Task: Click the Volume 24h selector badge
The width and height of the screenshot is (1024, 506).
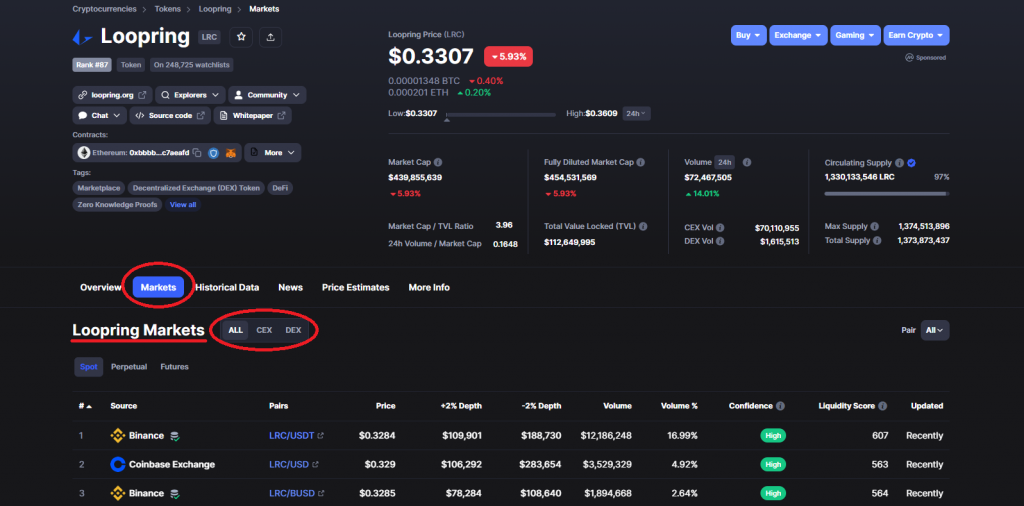Action: (x=724, y=162)
